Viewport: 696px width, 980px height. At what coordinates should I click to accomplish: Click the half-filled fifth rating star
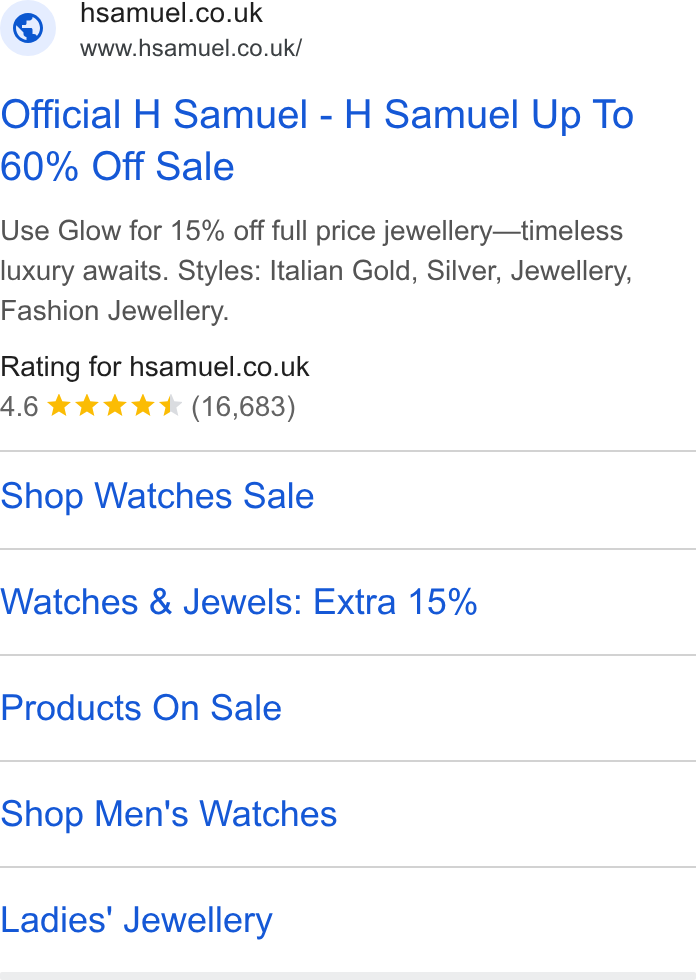click(x=171, y=406)
